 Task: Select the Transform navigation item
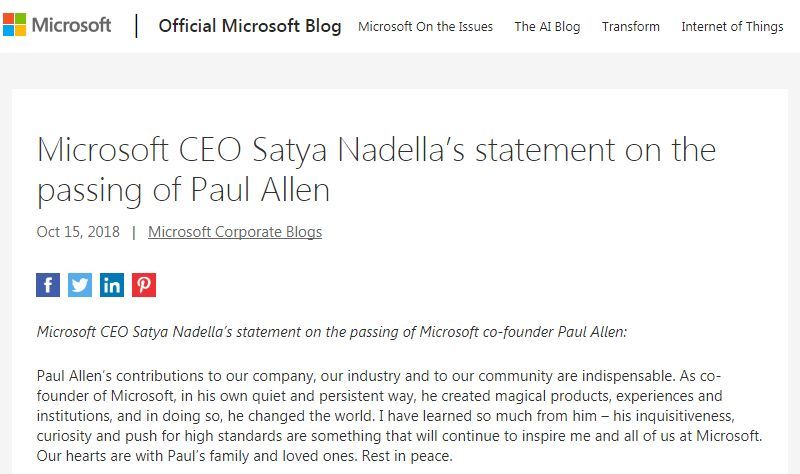631,27
